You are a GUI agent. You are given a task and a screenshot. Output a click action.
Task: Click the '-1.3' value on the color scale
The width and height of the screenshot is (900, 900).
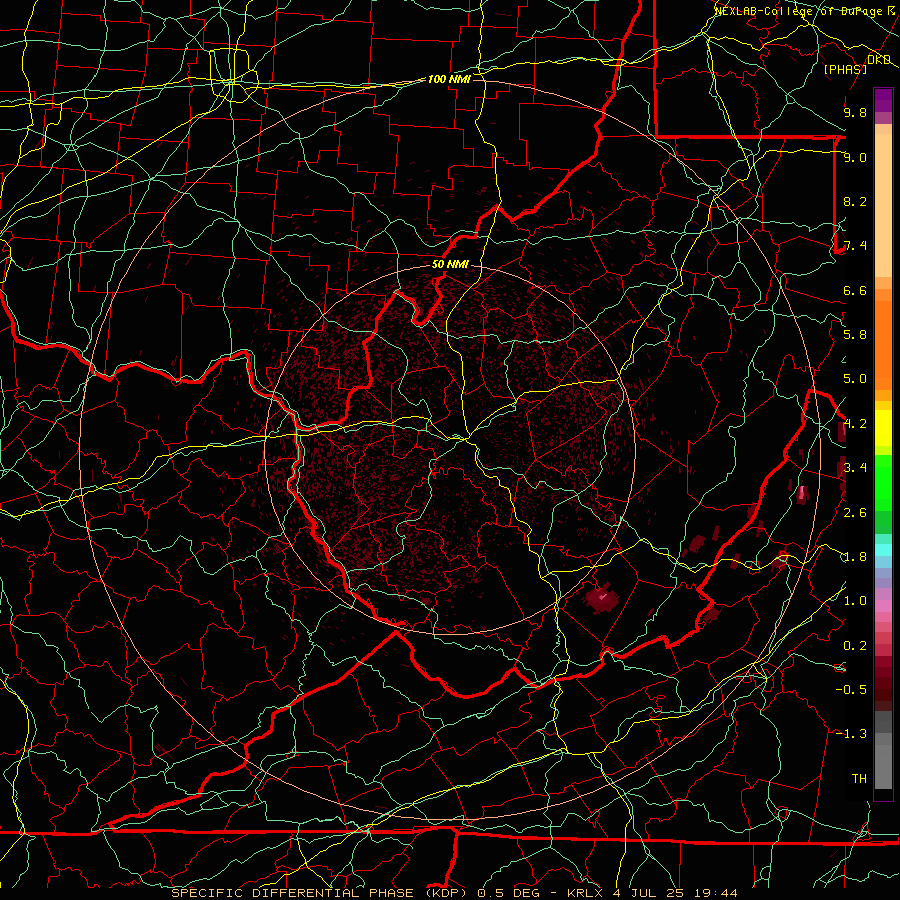pos(851,734)
